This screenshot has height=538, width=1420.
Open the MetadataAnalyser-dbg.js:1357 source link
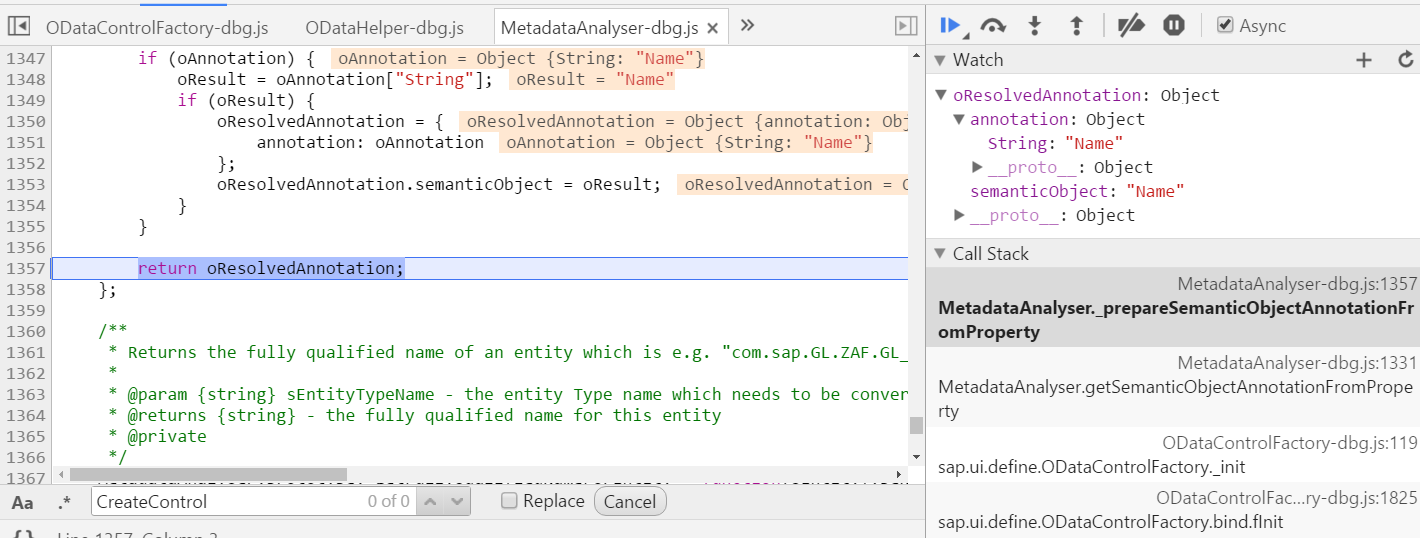pos(1297,284)
